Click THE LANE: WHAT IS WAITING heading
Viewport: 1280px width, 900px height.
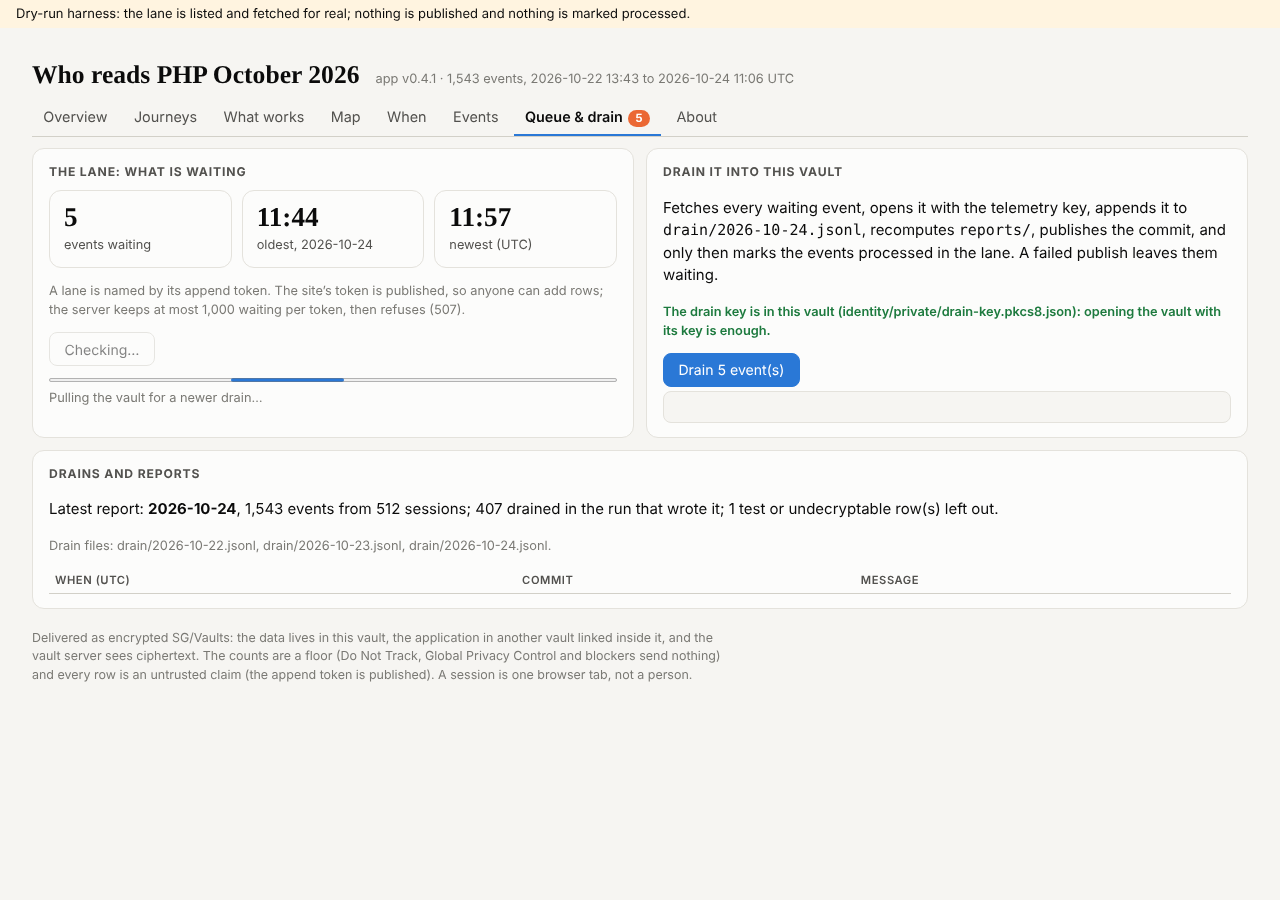tap(148, 172)
